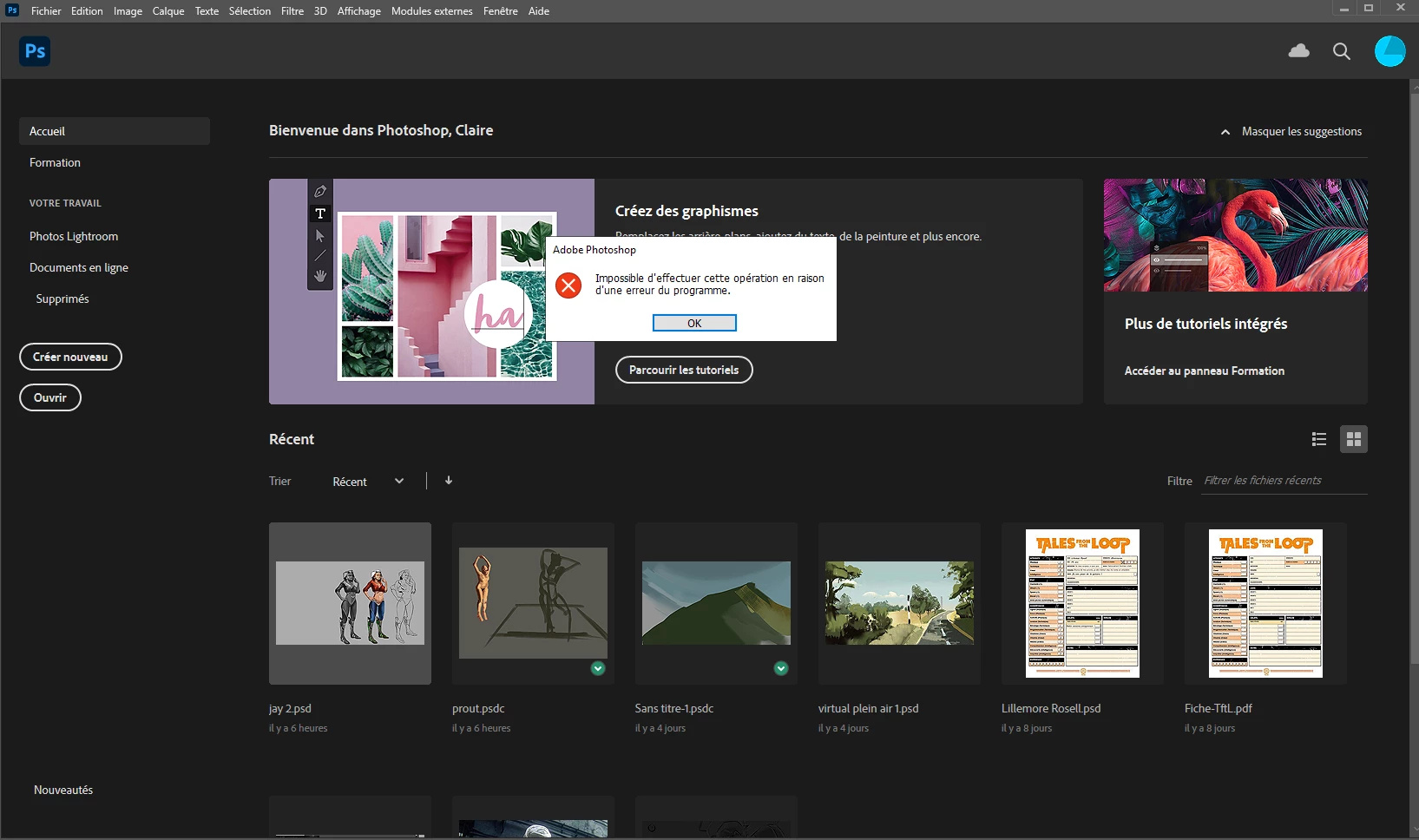Click the red error icon in dialog
This screenshot has width=1419, height=840.
coord(568,285)
